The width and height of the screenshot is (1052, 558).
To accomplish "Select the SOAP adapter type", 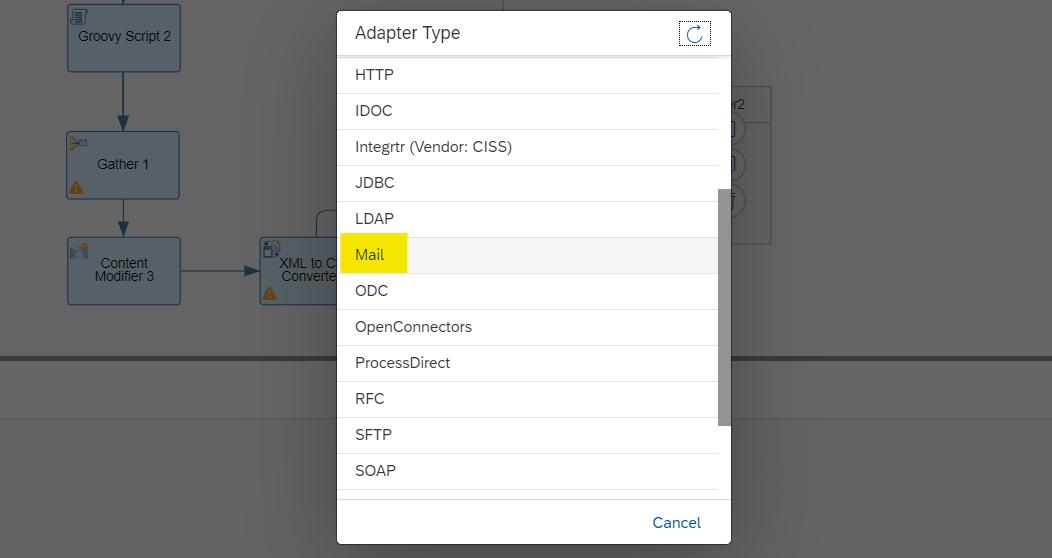I will [x=527, y=471].
